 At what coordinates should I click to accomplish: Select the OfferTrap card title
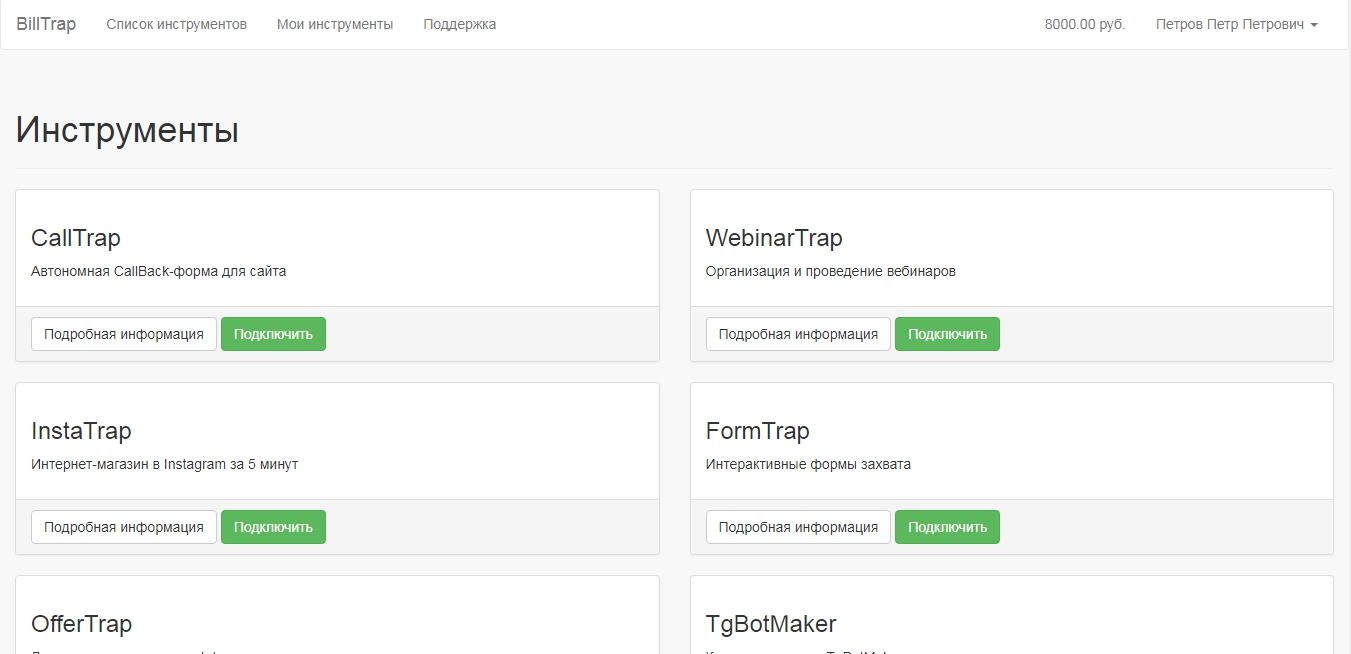(x=81, y=624)
